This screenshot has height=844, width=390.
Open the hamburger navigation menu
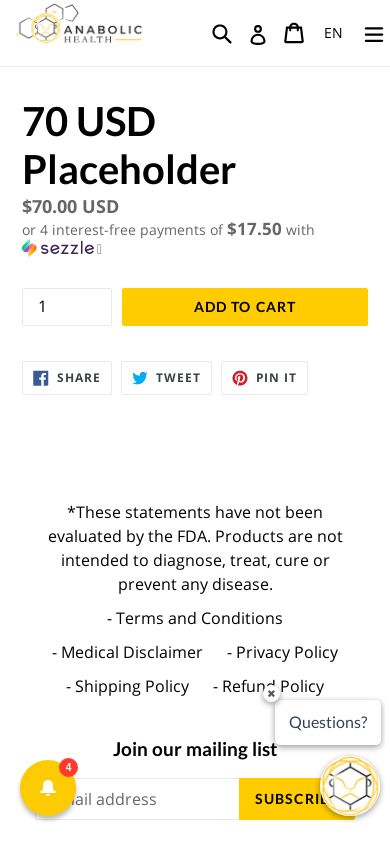tap(374, 34)
